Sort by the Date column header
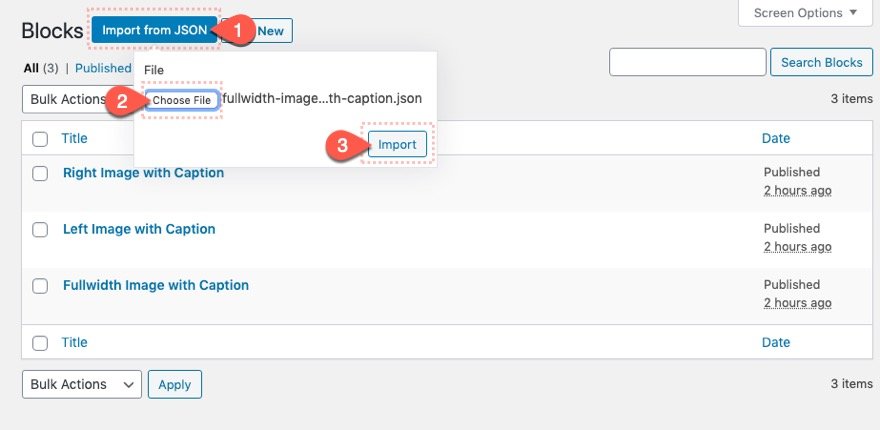This screenshot has width=880, height=430. point(776,138)
